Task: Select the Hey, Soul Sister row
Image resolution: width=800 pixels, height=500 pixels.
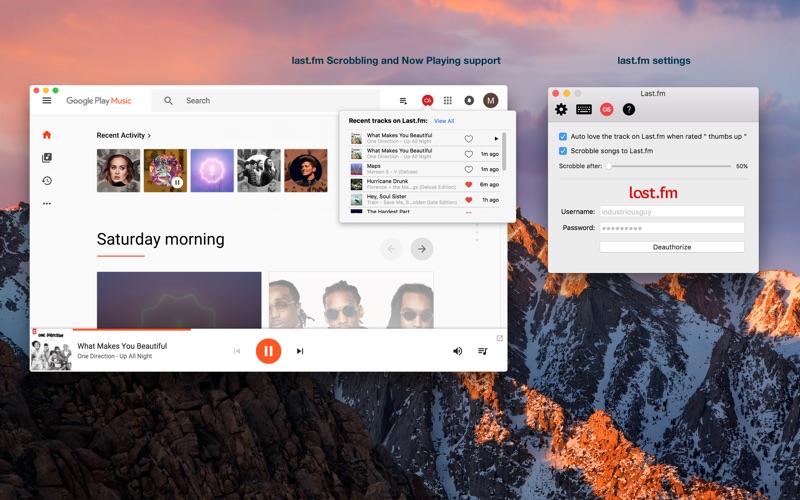Action: click(x=424, y=199)
